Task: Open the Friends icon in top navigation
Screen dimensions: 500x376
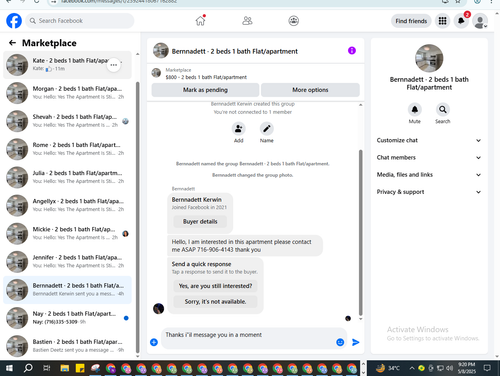Action: [247, 21]
